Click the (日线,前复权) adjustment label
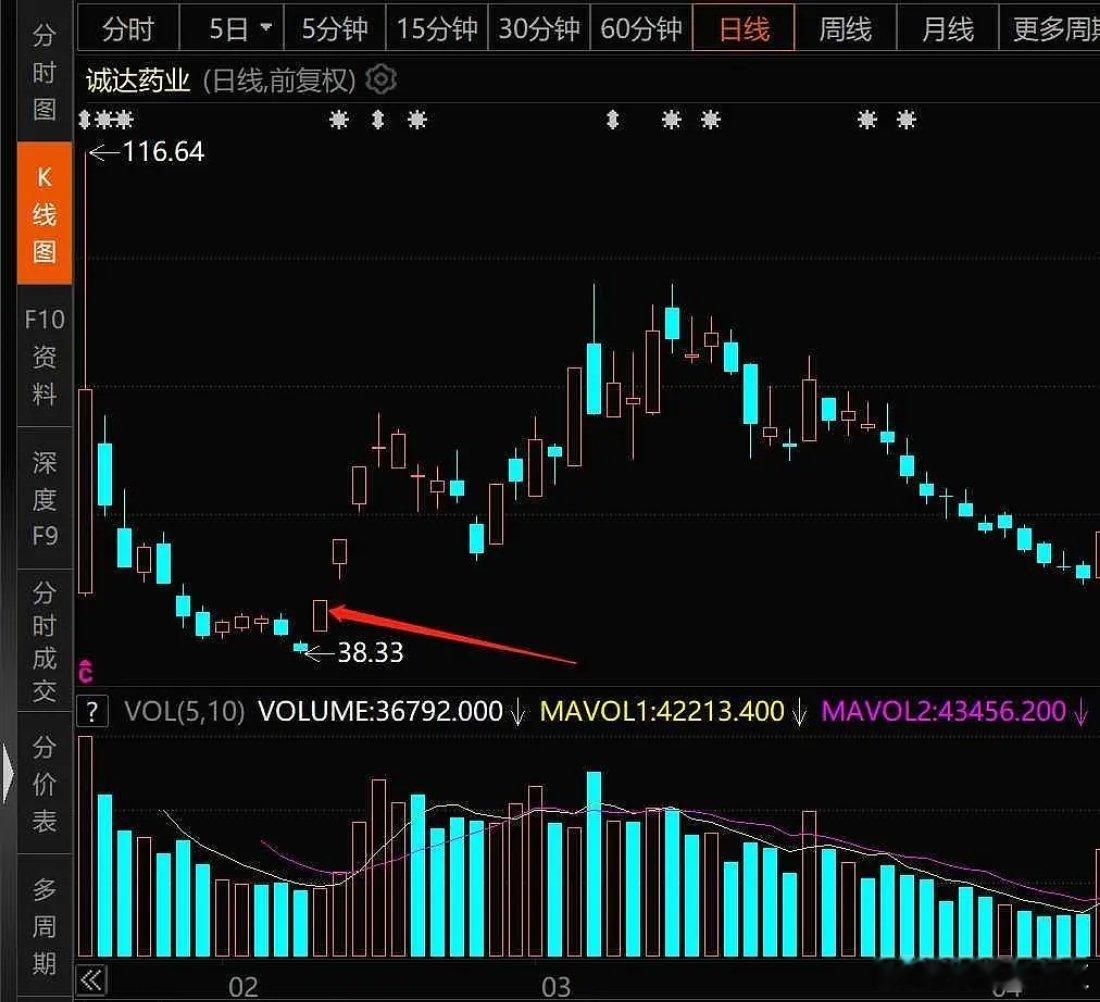 pyautogui.click(x=279, y=80)
